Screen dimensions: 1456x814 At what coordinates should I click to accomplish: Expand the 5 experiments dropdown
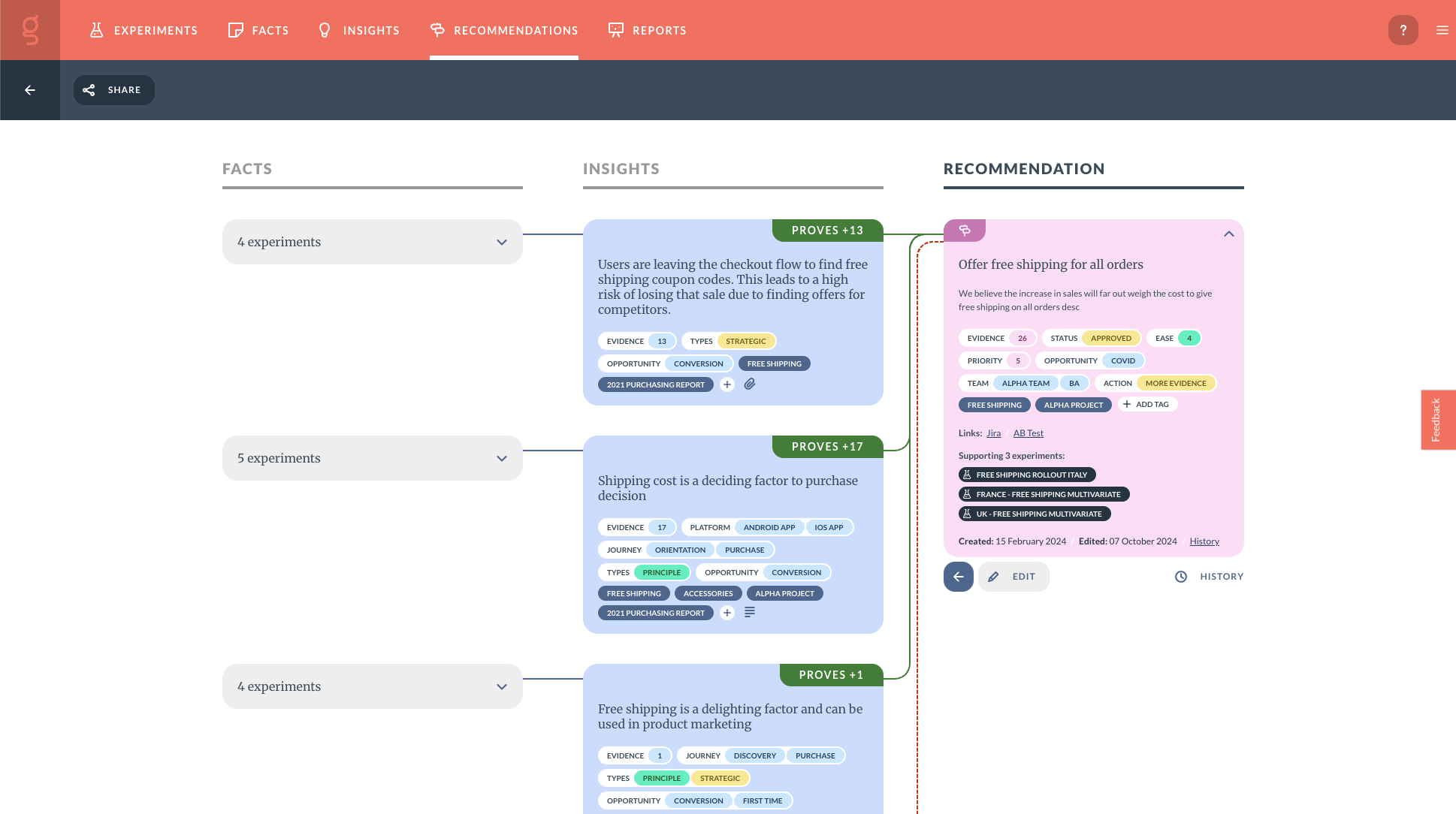[372, 458]
